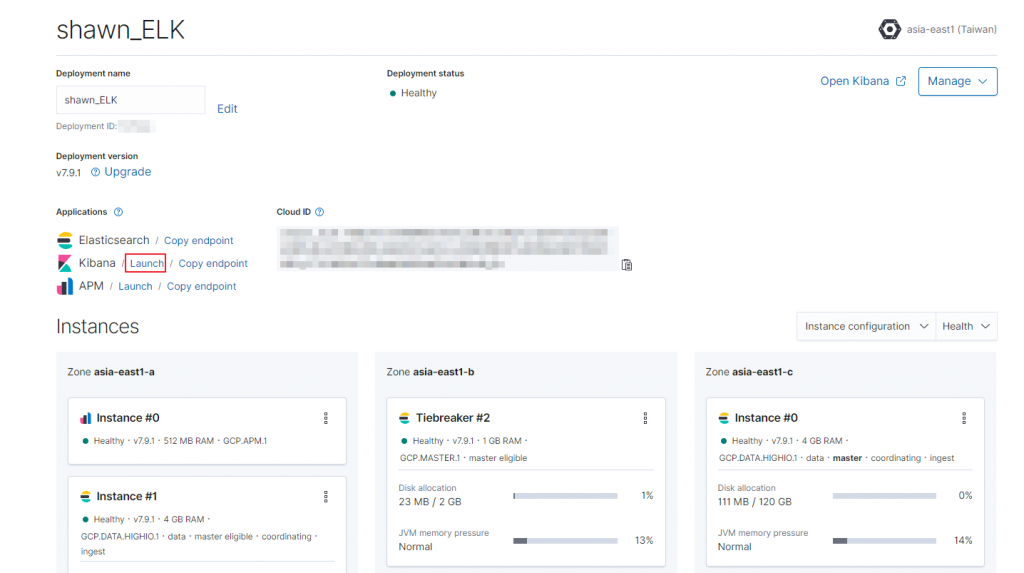
Task: Click Edit next to deployment name
Action: point(227,109)
